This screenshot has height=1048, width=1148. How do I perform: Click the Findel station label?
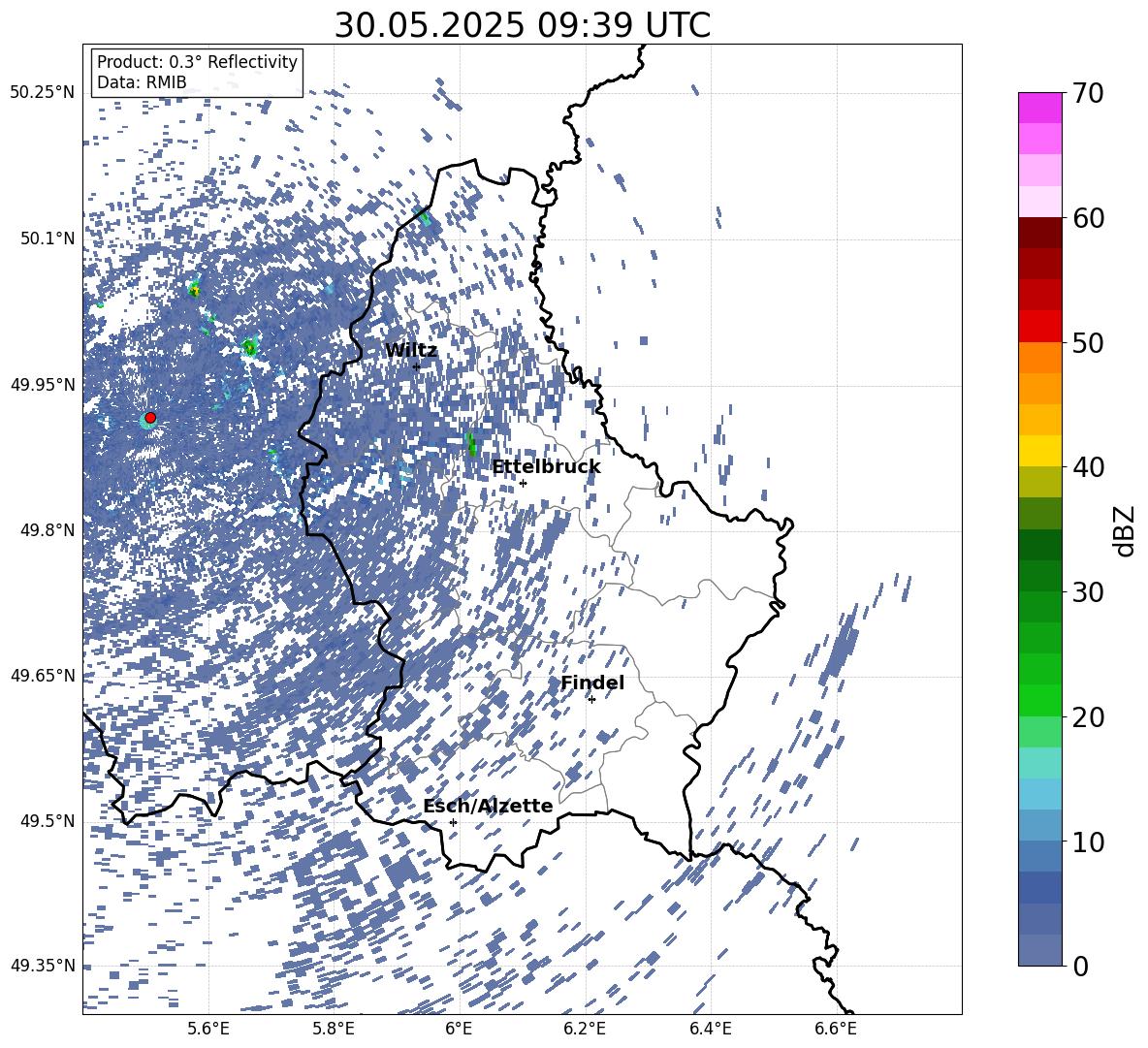(592, 683)
